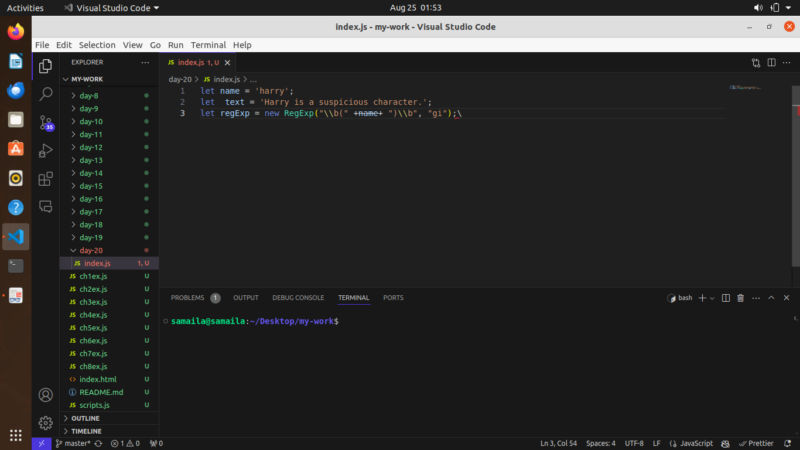Close the index.js editor tab

[228, 63]
